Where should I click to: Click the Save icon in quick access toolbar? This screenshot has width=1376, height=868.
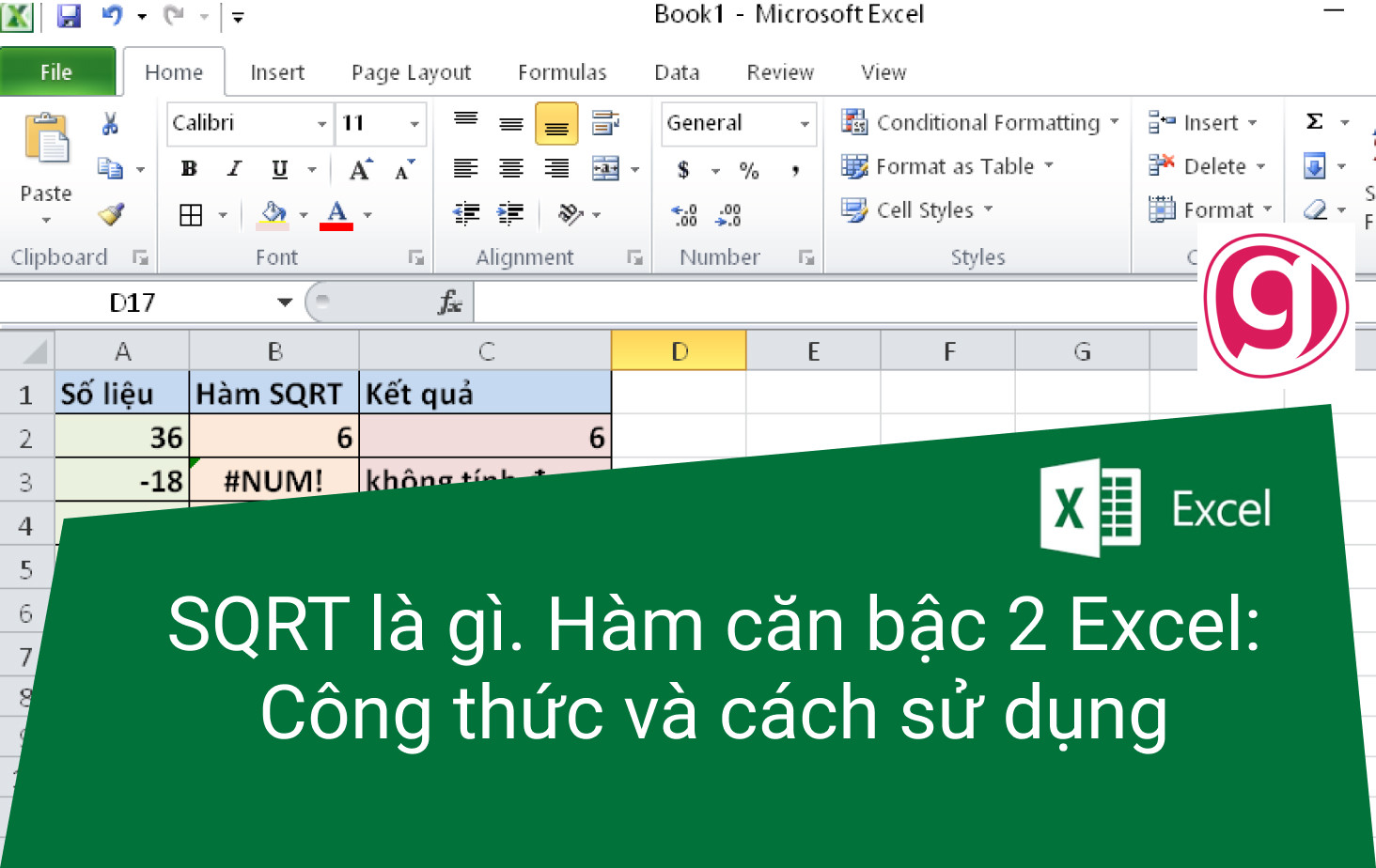[69, 16]
